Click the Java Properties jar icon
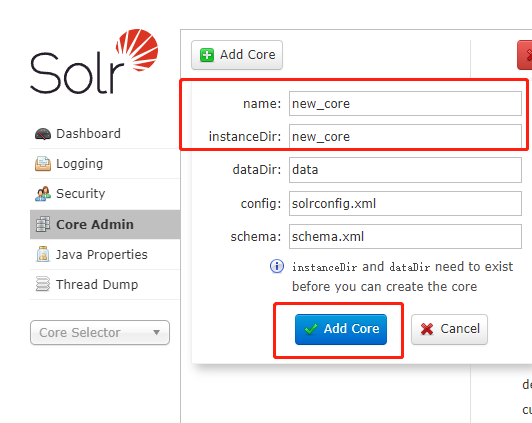The width and height of the screenshot is (532, 423). click(43, 254)
